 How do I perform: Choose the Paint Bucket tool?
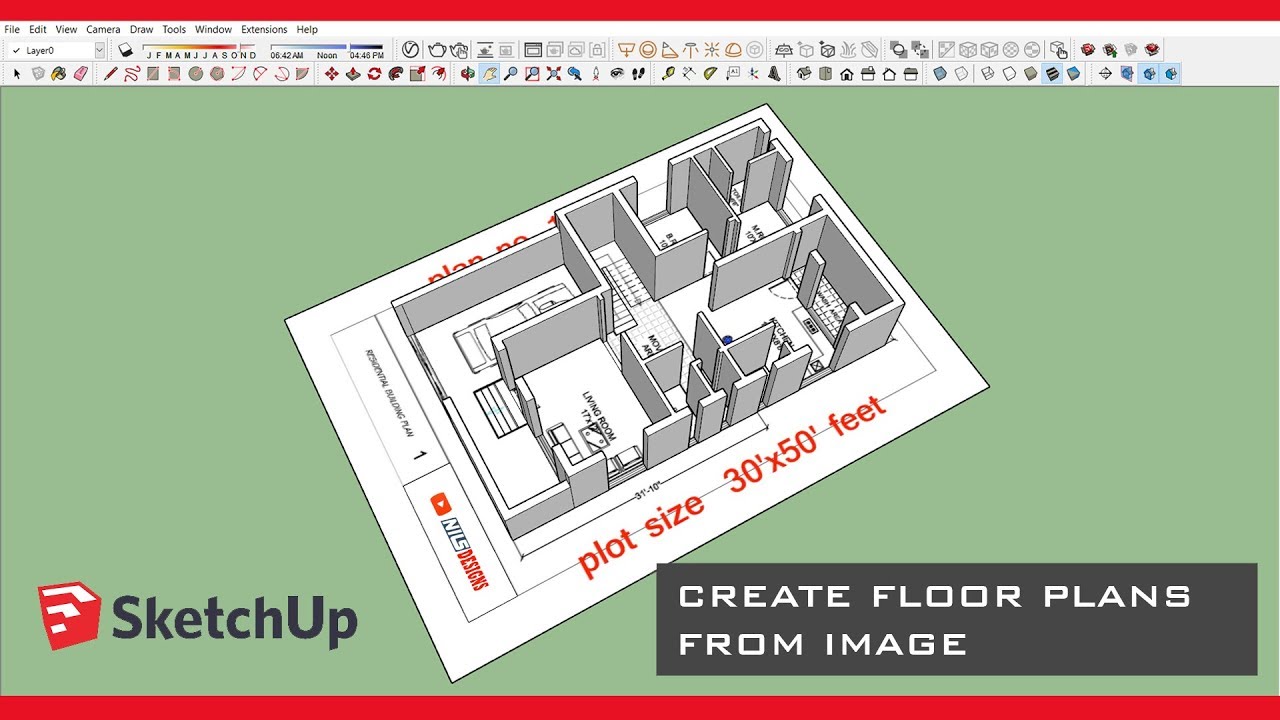(x=59, y=74)
